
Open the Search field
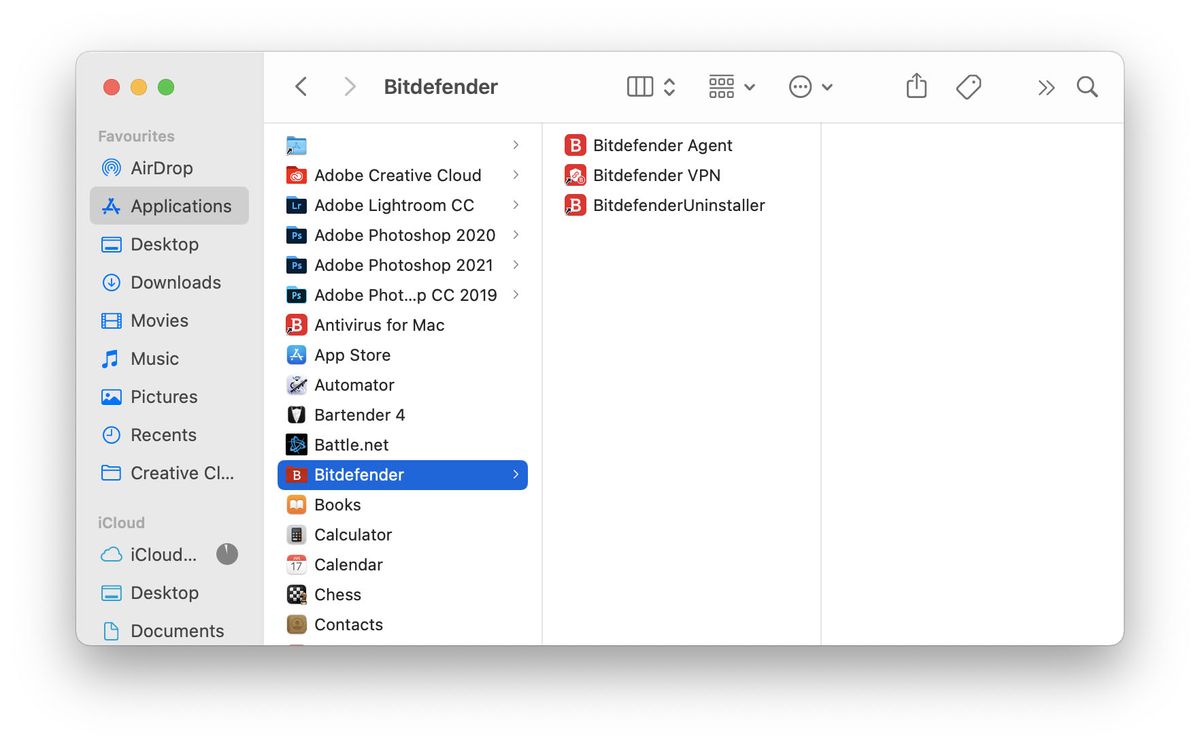(1087, 87)
